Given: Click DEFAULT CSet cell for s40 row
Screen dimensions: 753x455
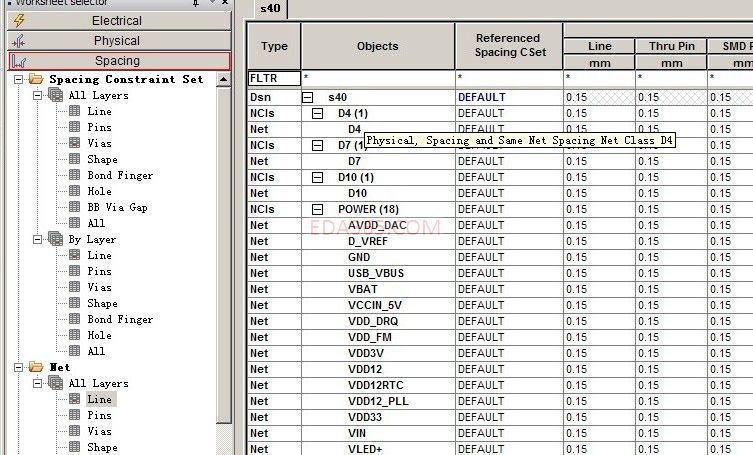Looking at the screenshot, I should tap(510, 97).
